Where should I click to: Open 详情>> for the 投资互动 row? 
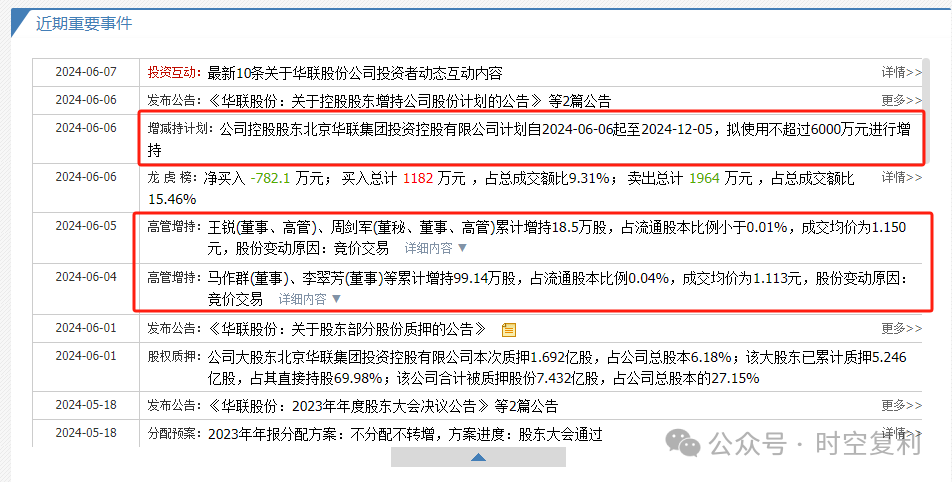click(x=901, y=72)
